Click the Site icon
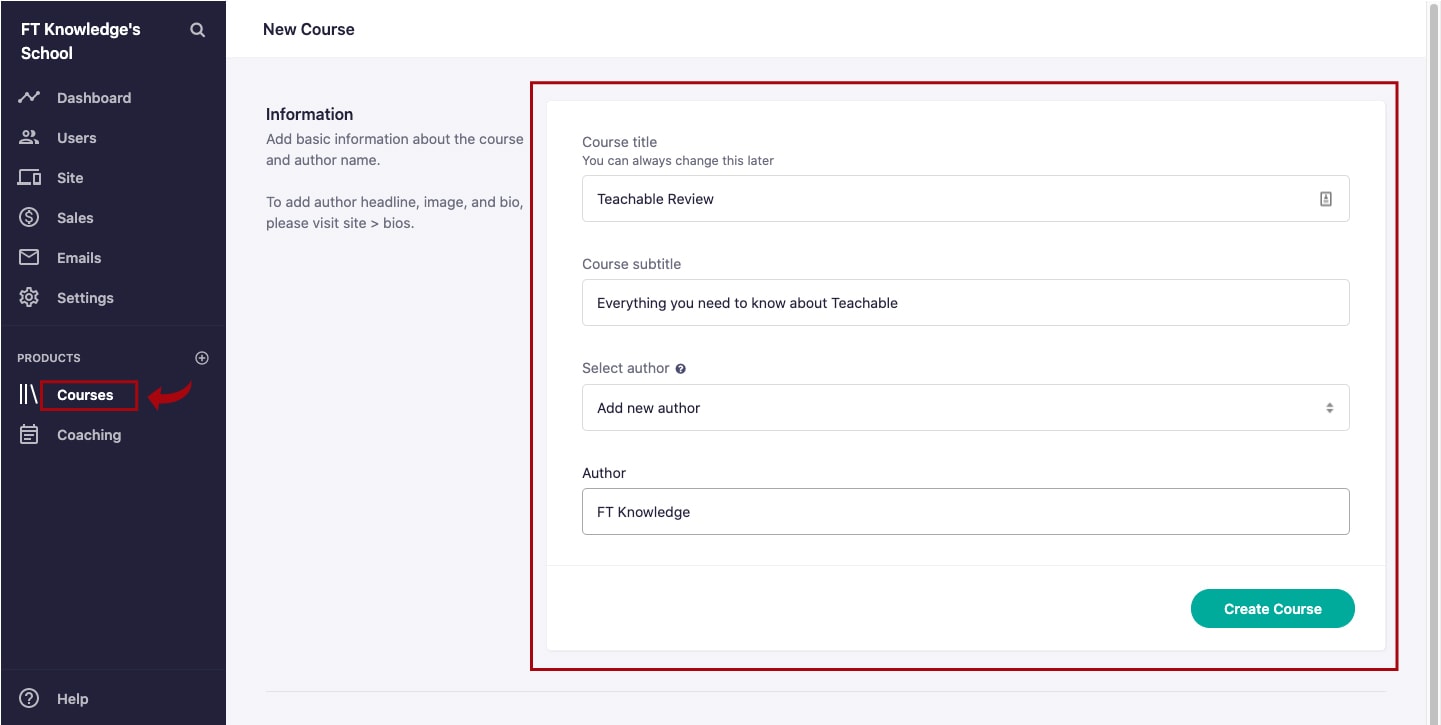 pyautogui.click(x=28, y=177)
